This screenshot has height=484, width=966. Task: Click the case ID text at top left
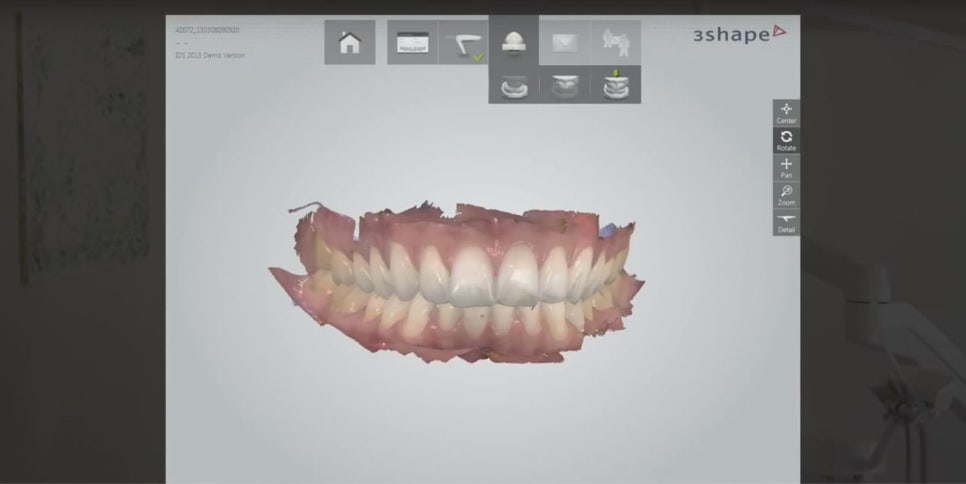206,30
